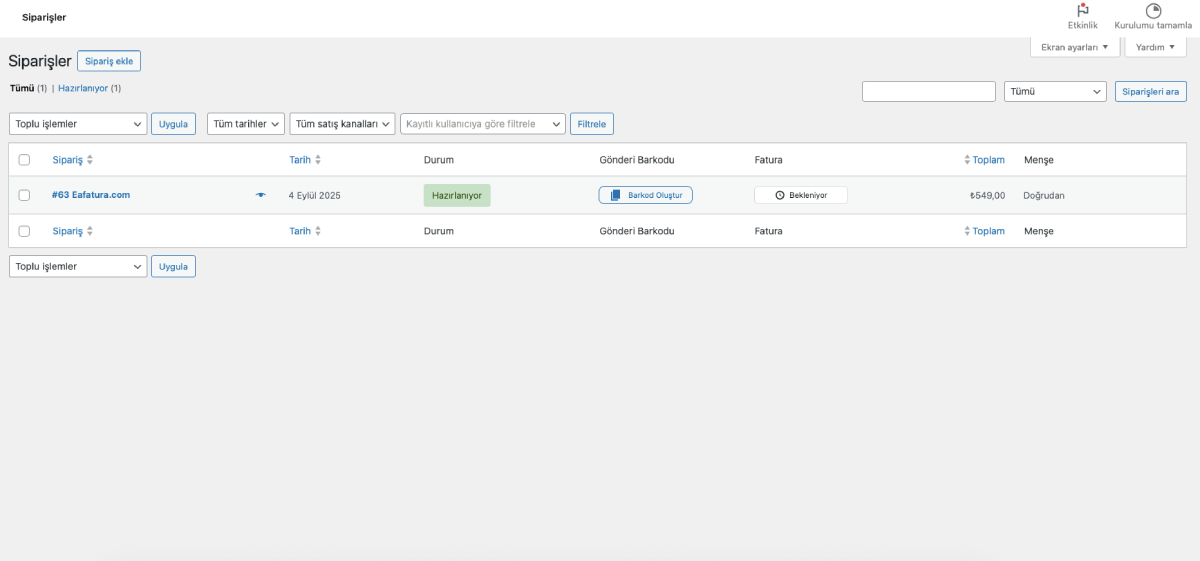Open the top Toplu işlemler dropdown
Screen dimensions: 1200x561
(78, 124)
